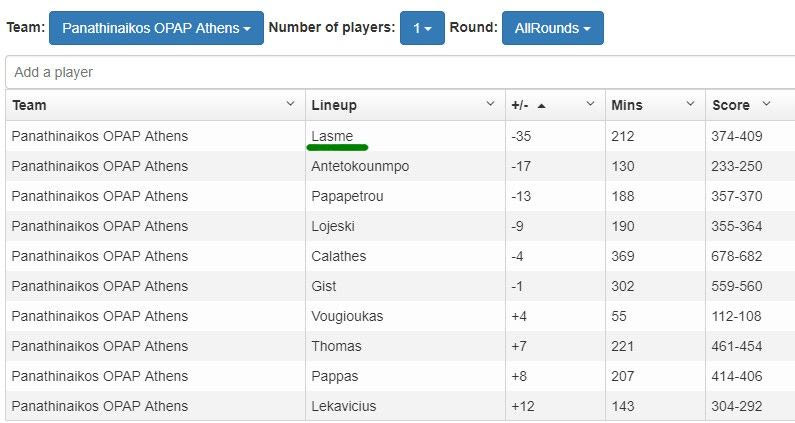
Task: Click the +/- ascending sort arrow
Action: pyautogui.click(x=541, y=105)
